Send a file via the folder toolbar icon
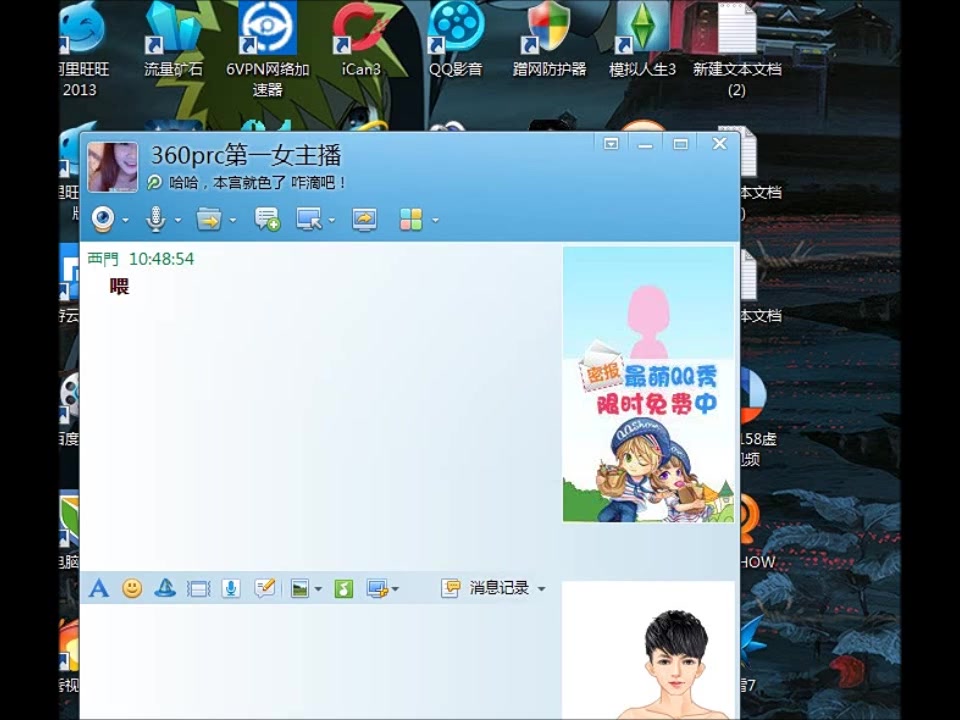960x720 pixels. click(x=207, y=219)
